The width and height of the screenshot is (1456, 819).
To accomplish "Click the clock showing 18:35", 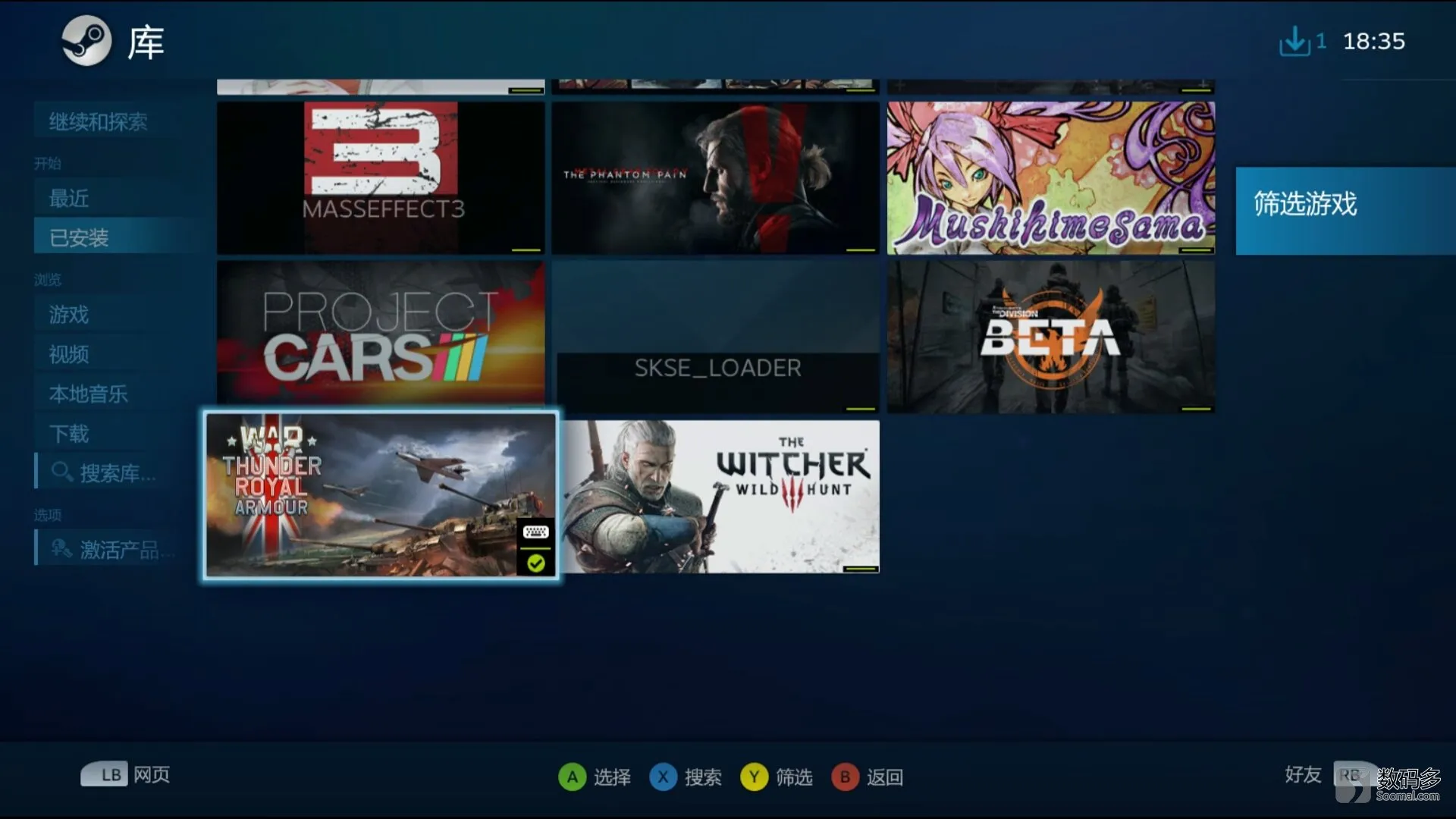I will pyautogui.click(x=1374, y=41).
